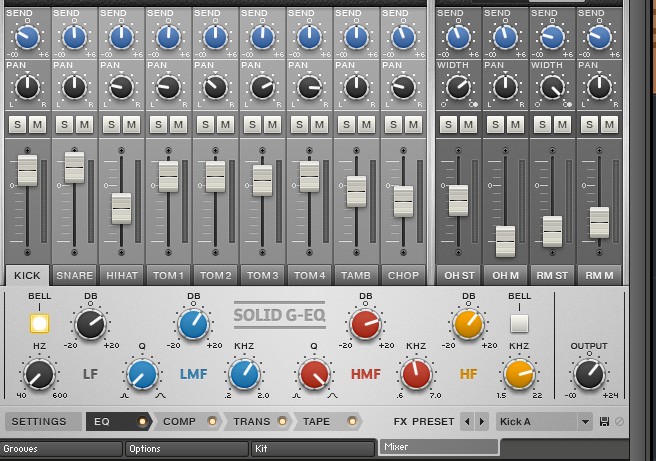The height and width of the screenshot is (461, 656).
Task: Solo the Kick channel
Action: tap(17, 124)
